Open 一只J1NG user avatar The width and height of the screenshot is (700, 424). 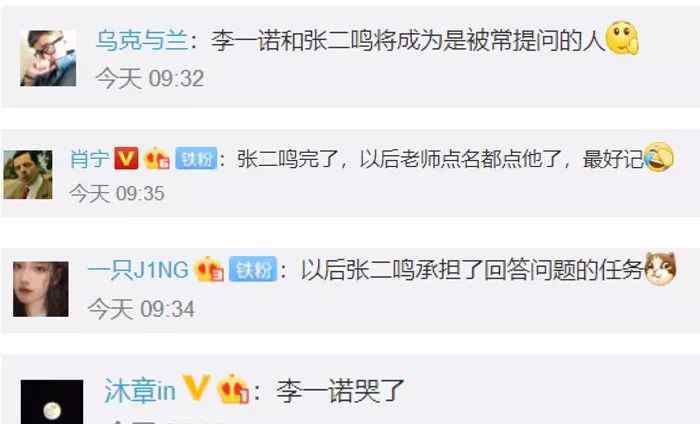click(41, 289)
